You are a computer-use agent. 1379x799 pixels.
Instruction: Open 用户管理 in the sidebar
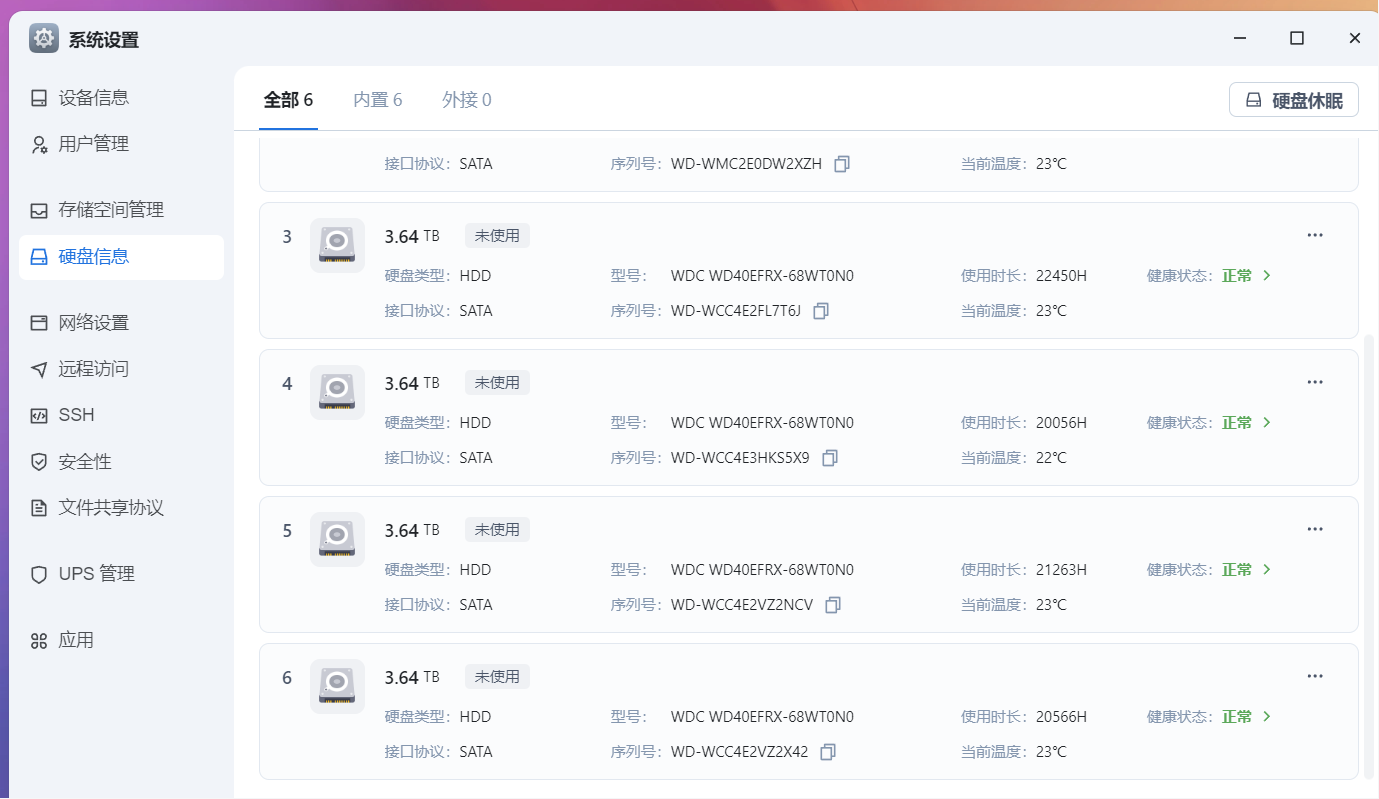[x=121, y=144]
